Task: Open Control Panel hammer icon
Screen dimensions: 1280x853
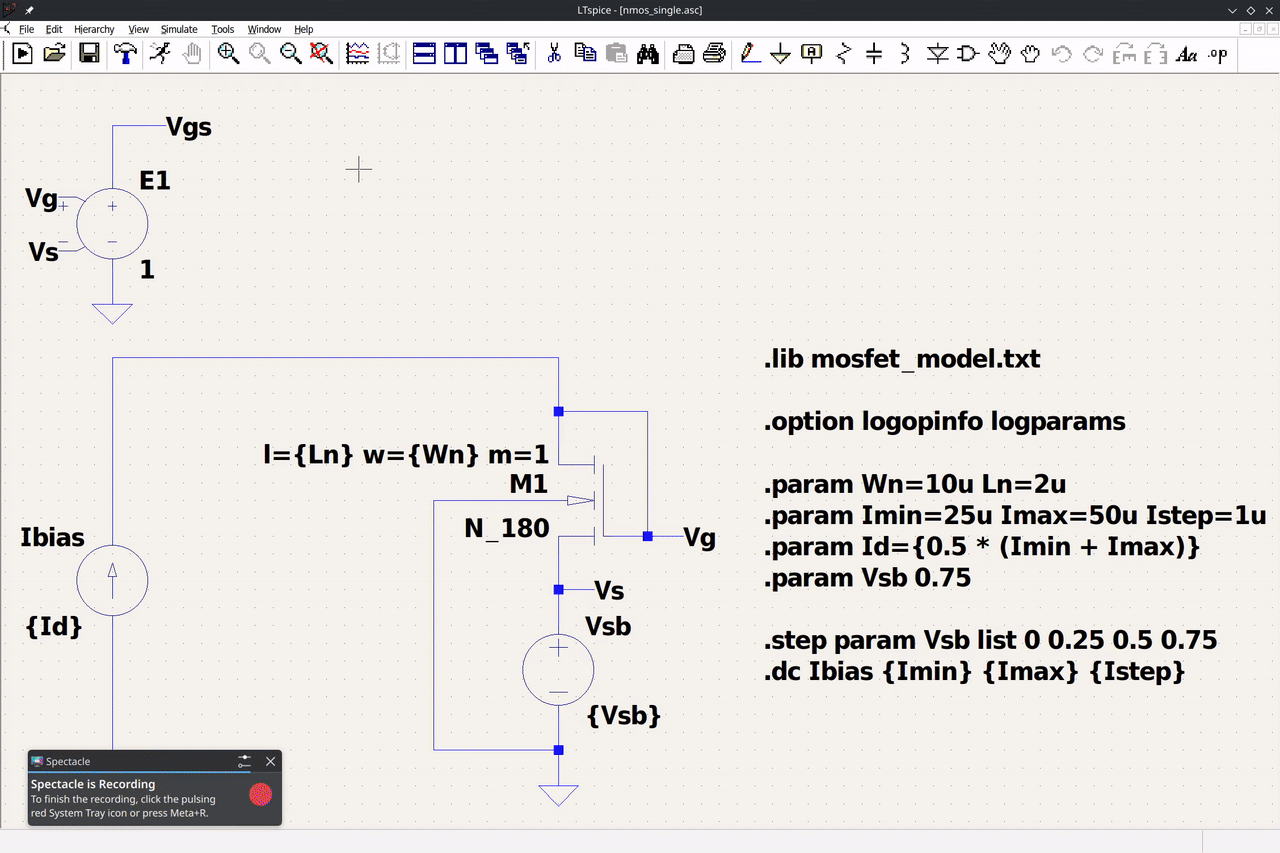Action: click(x=125, y=54)
